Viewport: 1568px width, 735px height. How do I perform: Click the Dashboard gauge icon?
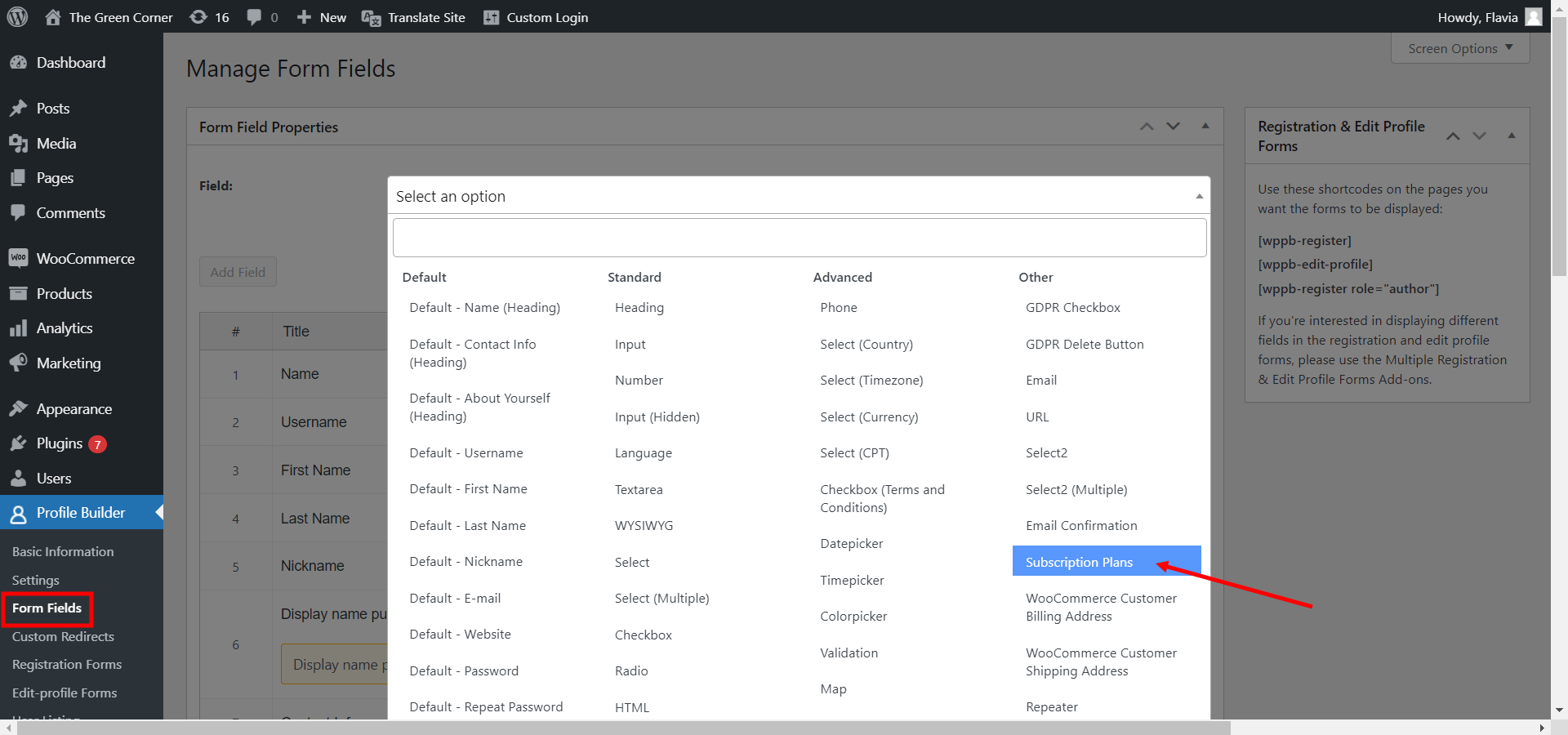click(18, 63)
